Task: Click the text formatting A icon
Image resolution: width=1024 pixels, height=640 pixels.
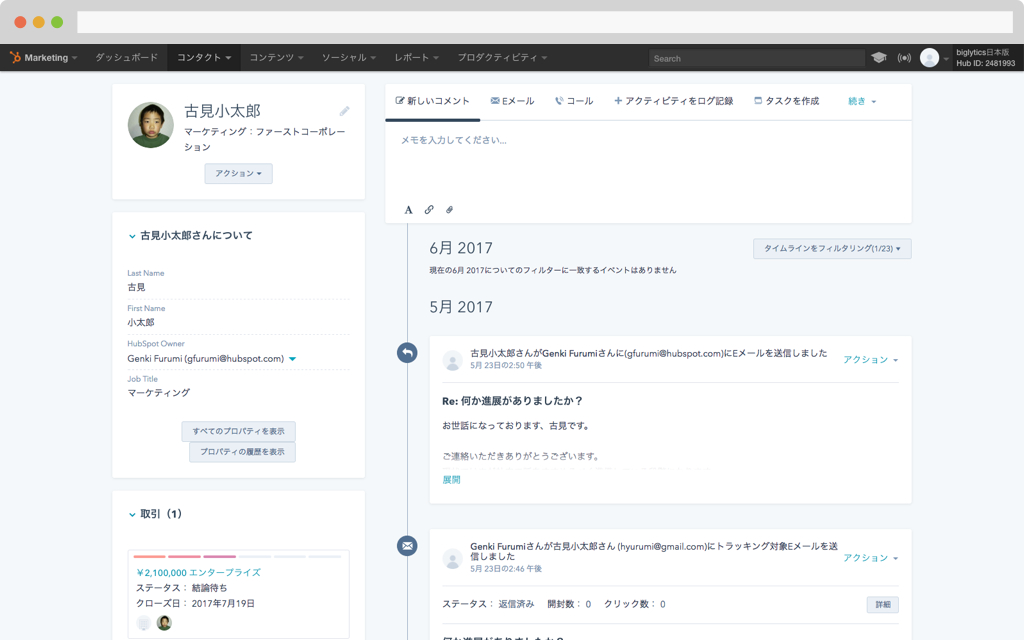Action: pyautogui.click(x=408, y=210)
